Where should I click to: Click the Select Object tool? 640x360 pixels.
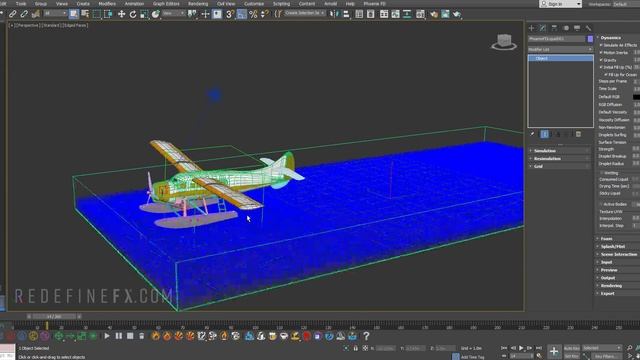73,14
